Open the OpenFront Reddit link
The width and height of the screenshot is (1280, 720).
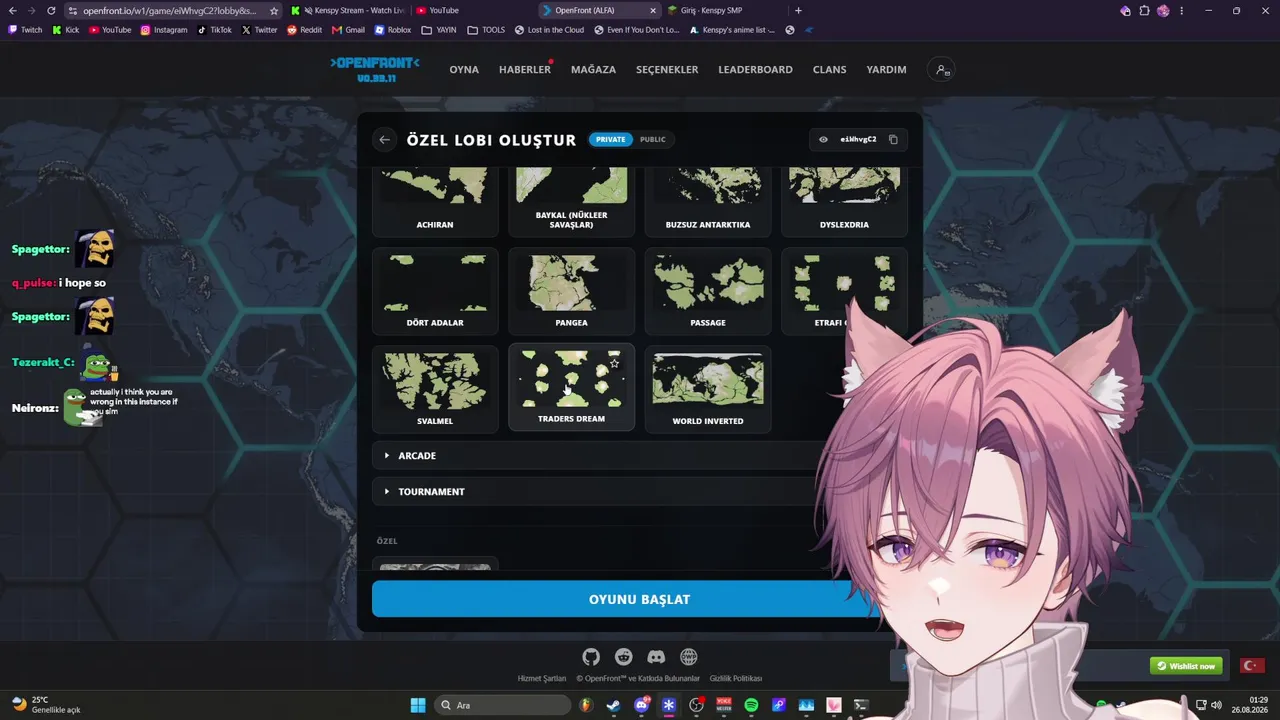click(624, 657)
